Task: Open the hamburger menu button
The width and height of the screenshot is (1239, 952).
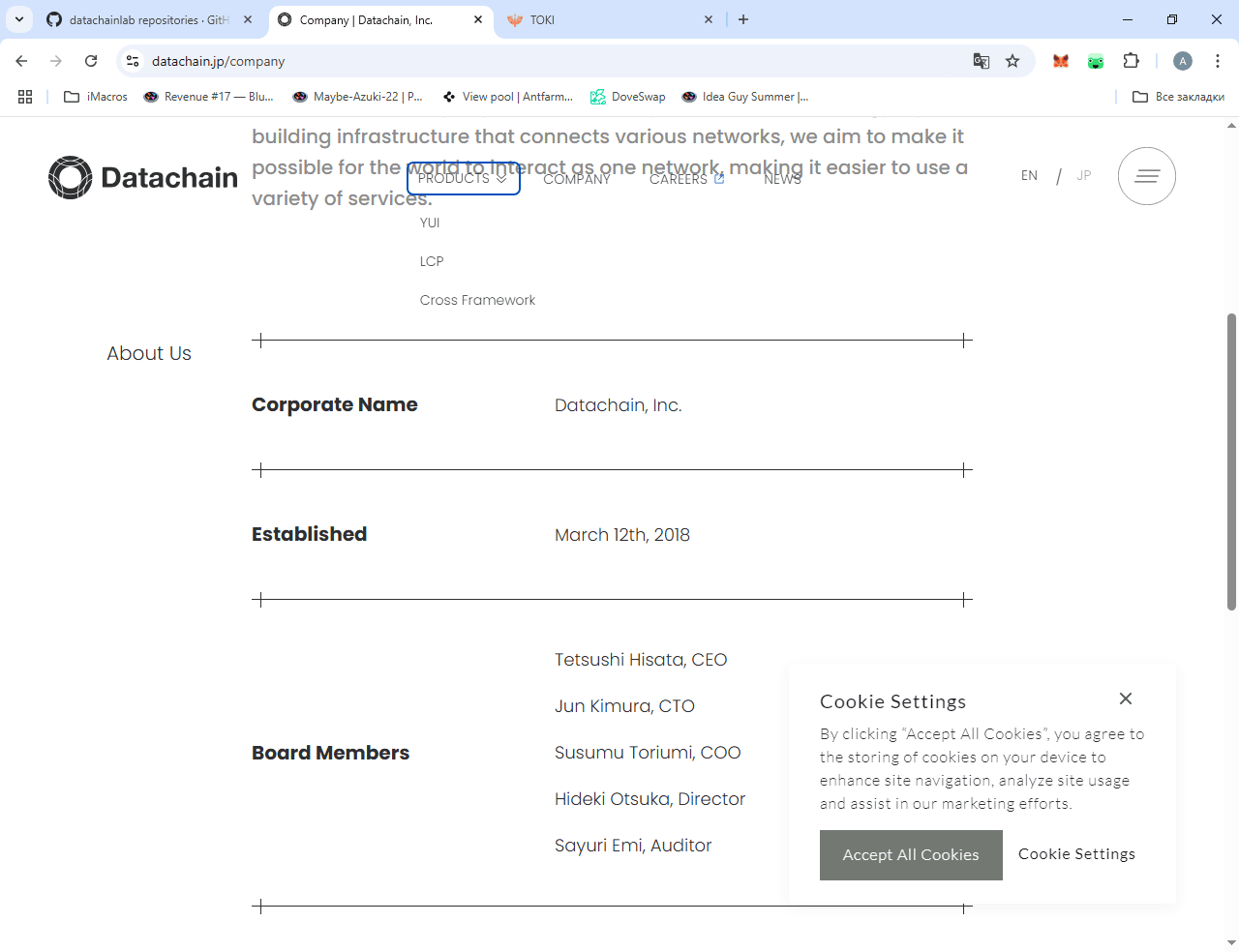Action: click(x=1147, y=176)
